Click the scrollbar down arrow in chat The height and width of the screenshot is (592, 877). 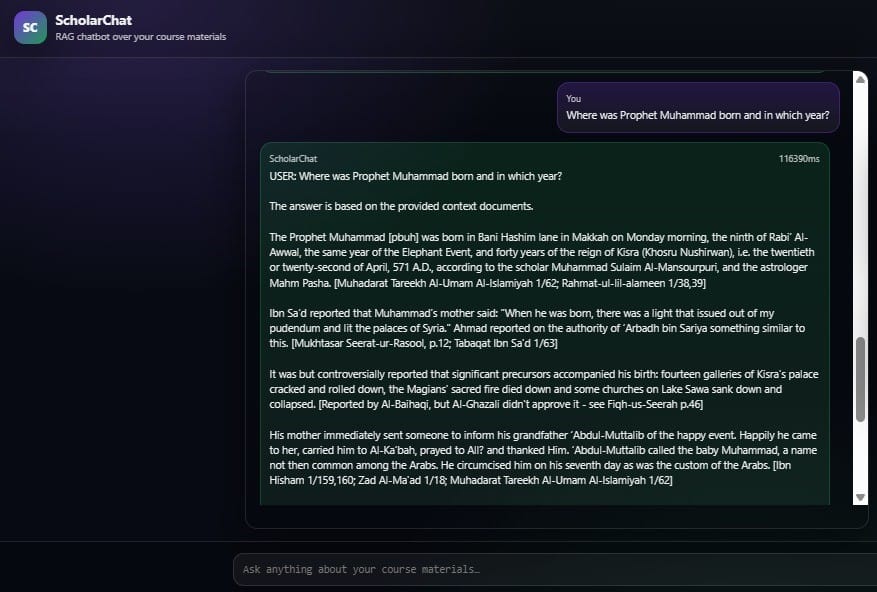click(x=860, y=497)
